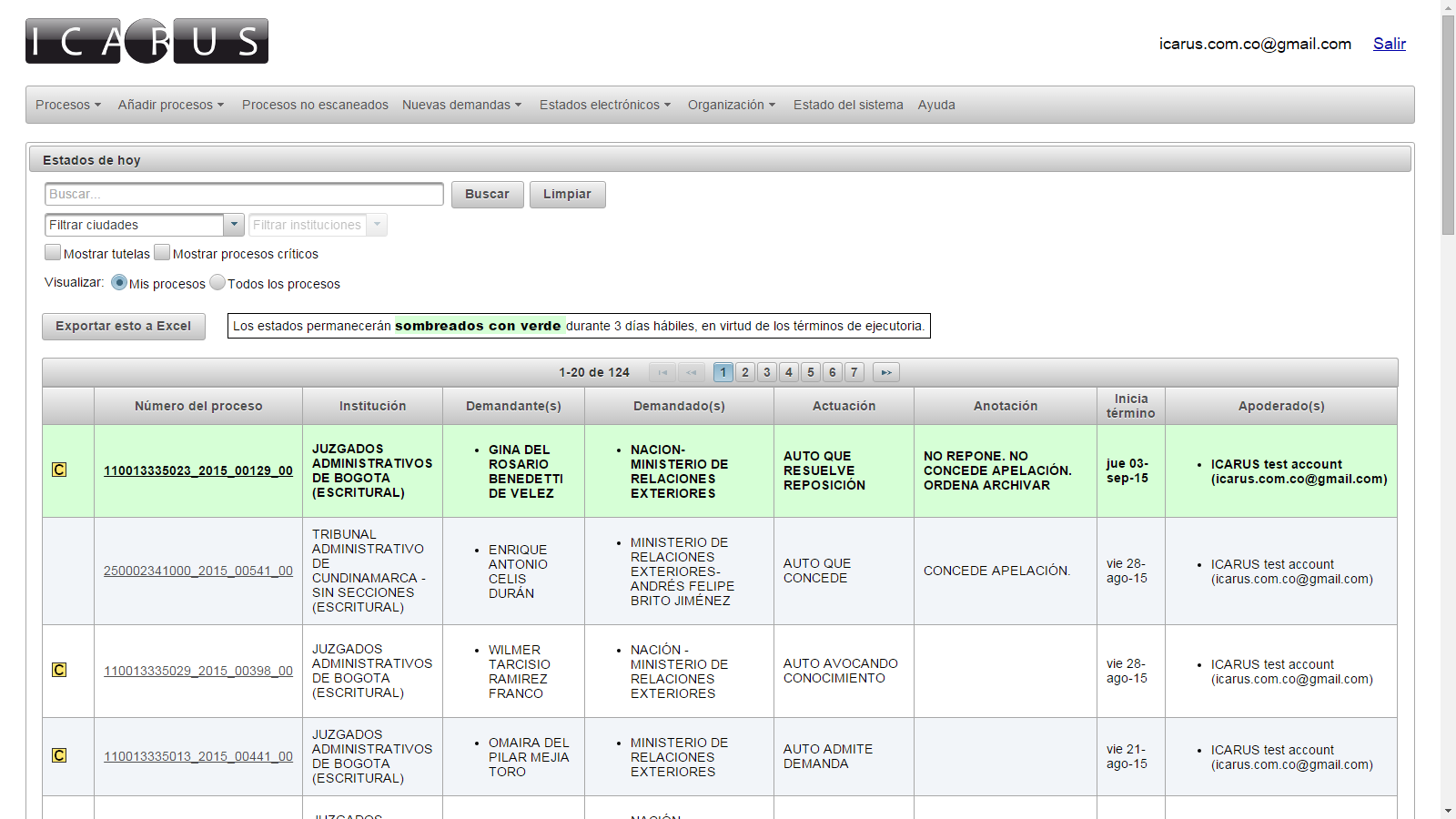Go to page 6 of results
The width and height of the screenshot is (1456, 819).
[833, 372]
